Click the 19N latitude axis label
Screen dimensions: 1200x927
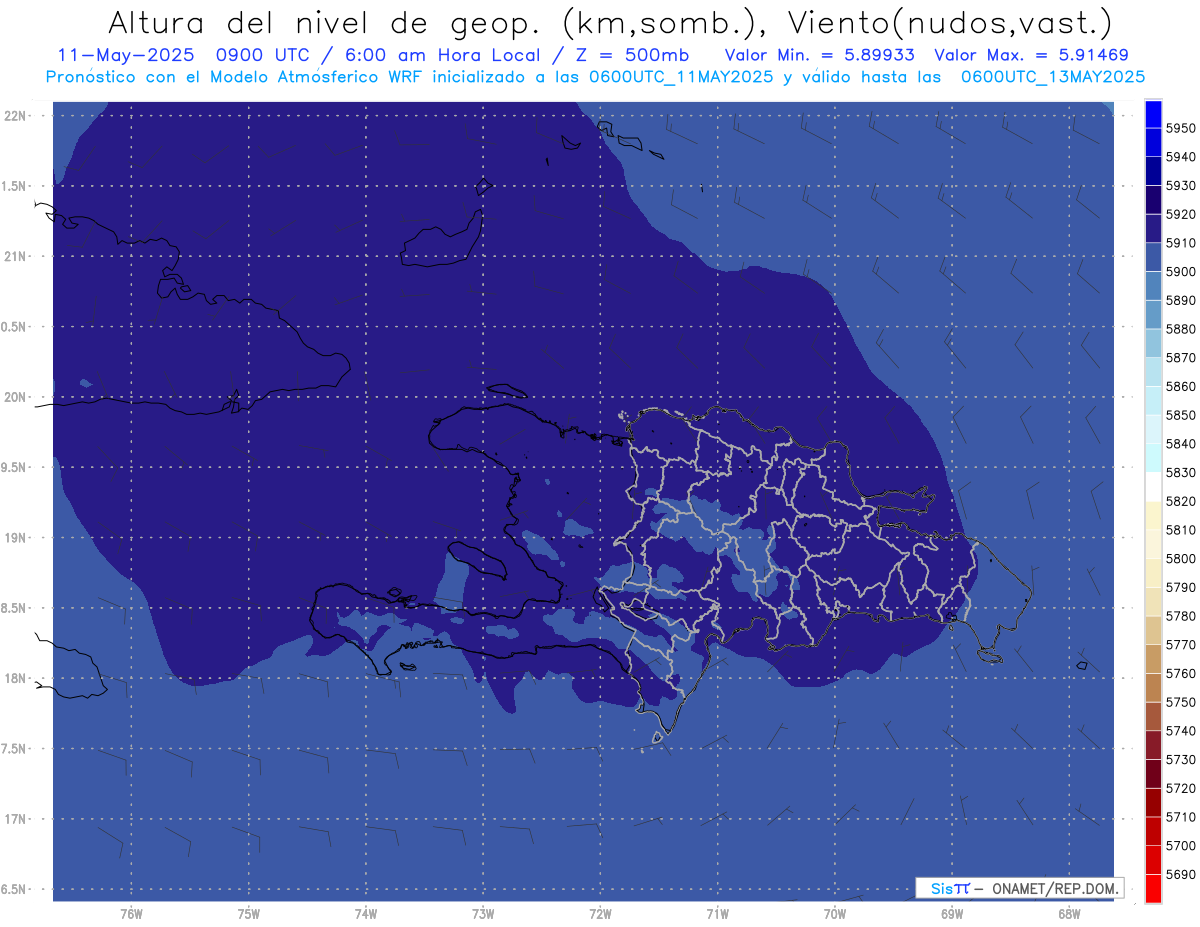coord(16,537)
